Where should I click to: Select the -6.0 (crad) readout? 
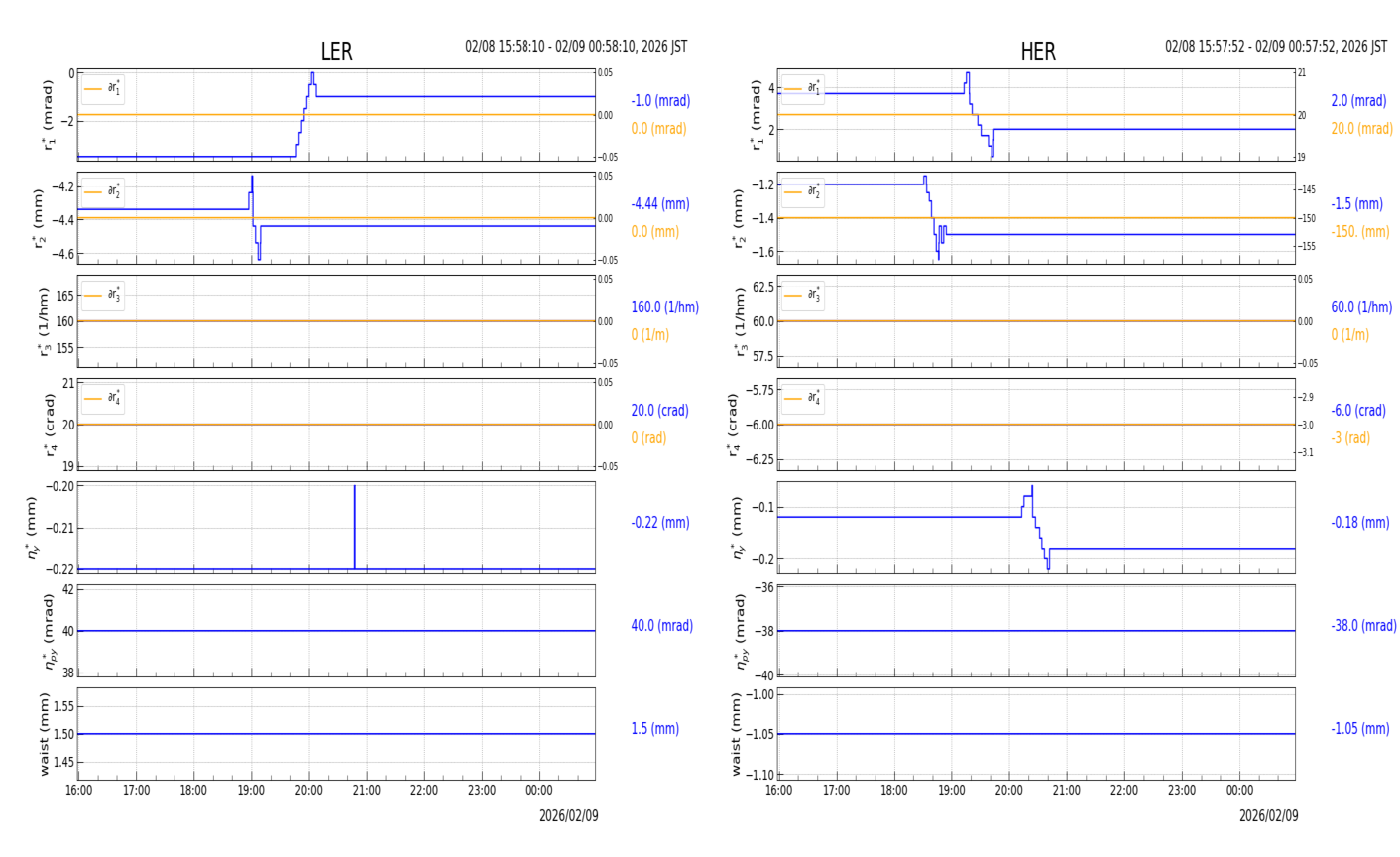[x=1358, y=411]
